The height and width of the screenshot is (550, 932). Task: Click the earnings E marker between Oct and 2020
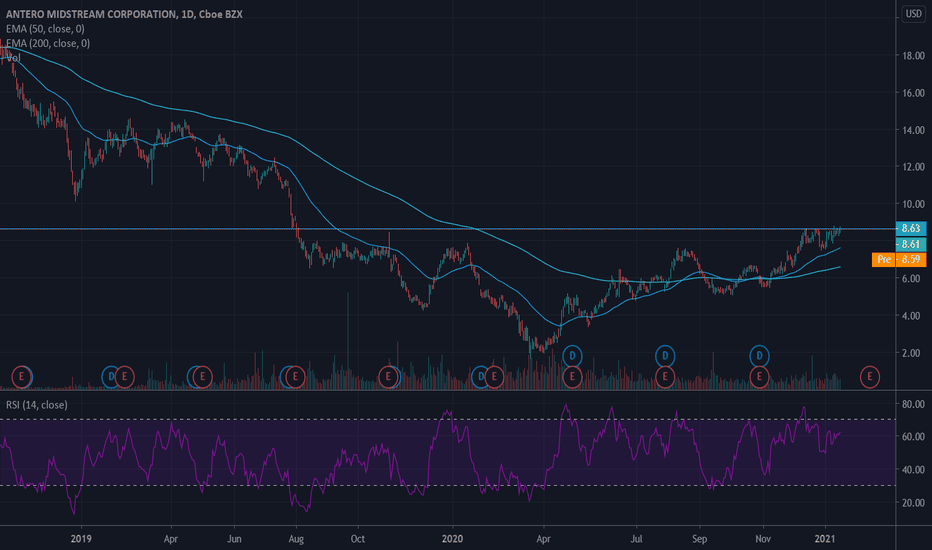pos(388,377)
